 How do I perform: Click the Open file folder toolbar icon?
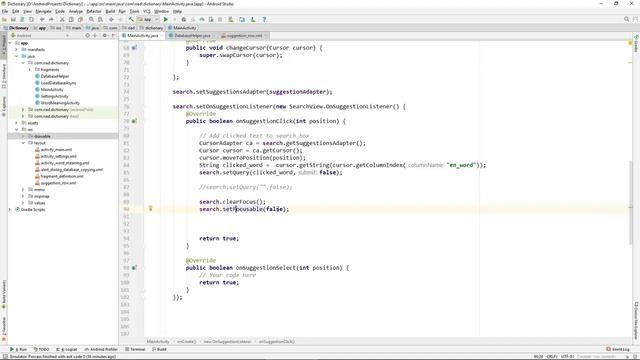pyautogui.click(x=4, y=19)
